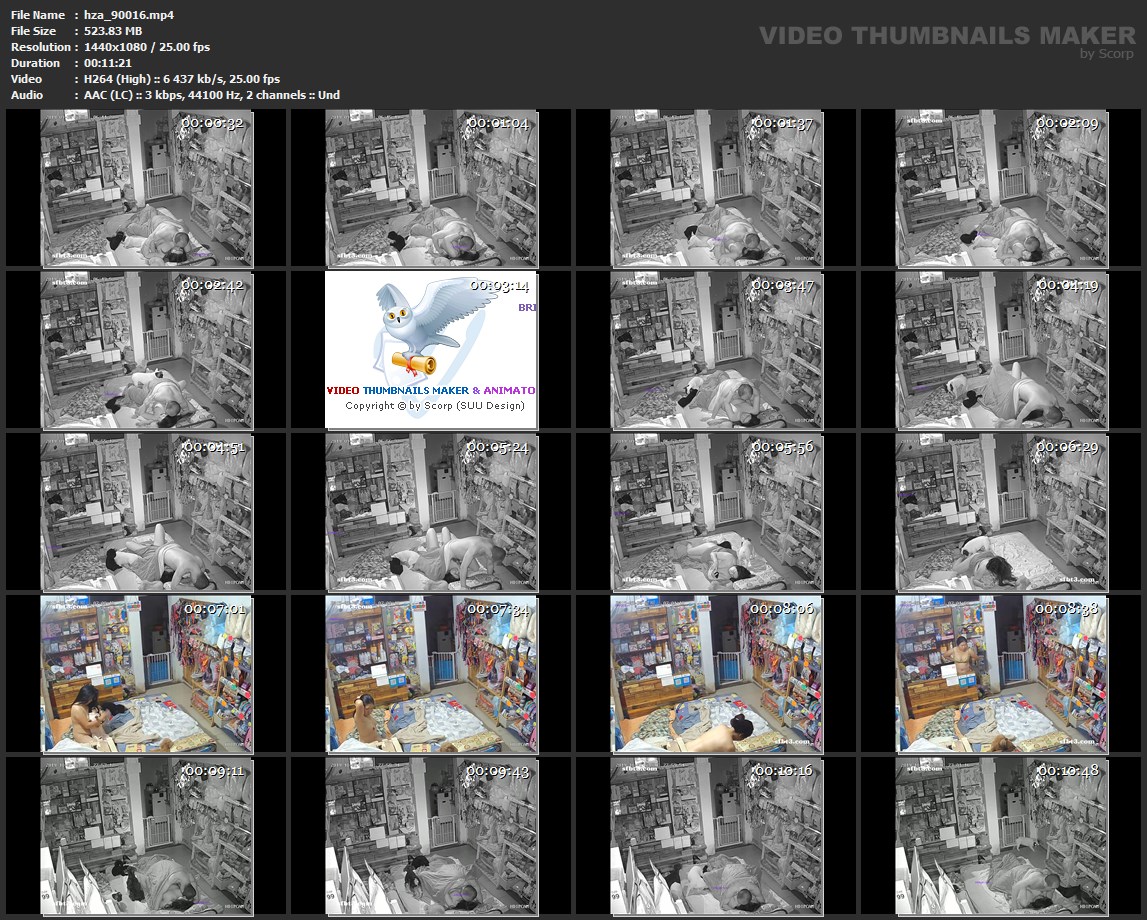
Task: Open the thumbnail stamped 00:02:09
Action: click(1002, 188)
